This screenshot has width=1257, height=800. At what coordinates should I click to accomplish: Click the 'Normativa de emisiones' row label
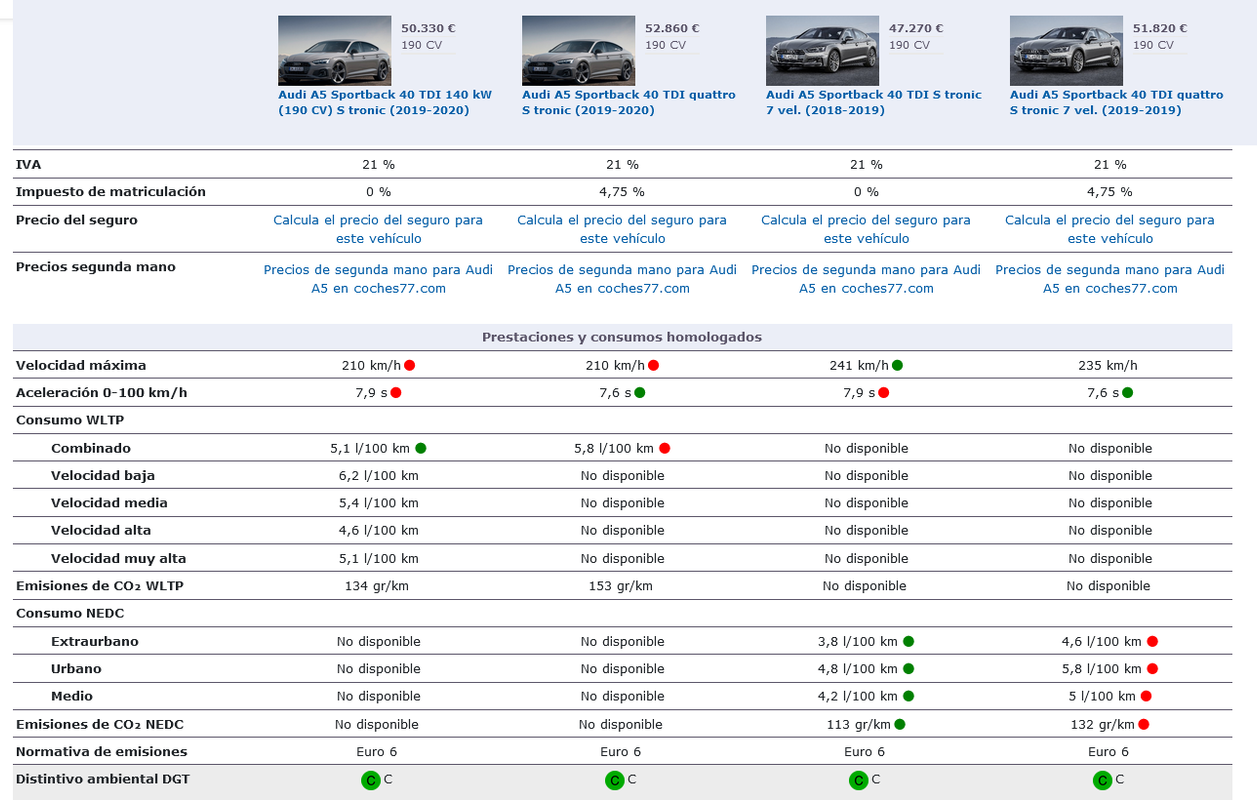[102, 751]
